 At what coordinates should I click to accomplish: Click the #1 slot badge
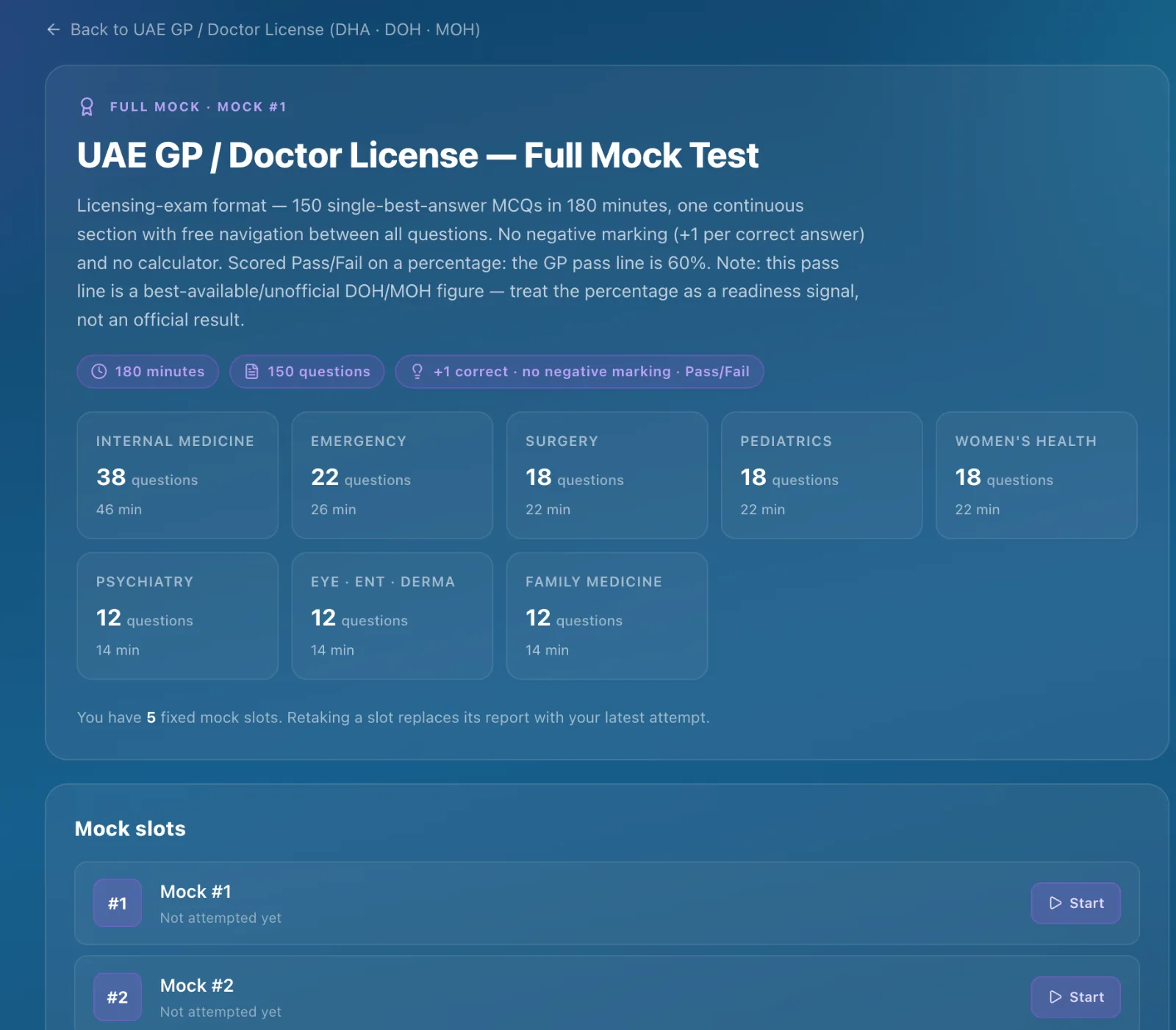(118, 903)
